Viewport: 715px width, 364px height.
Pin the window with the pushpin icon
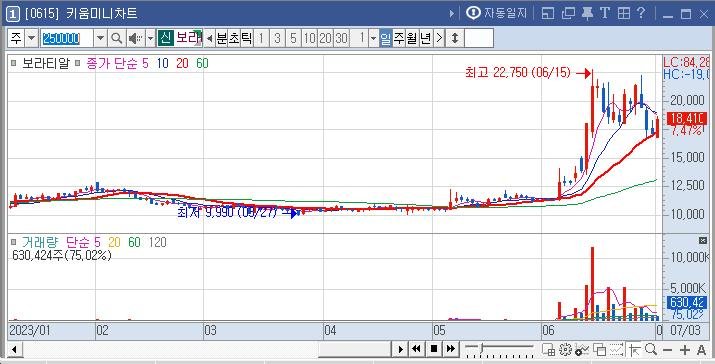(587, 14)
